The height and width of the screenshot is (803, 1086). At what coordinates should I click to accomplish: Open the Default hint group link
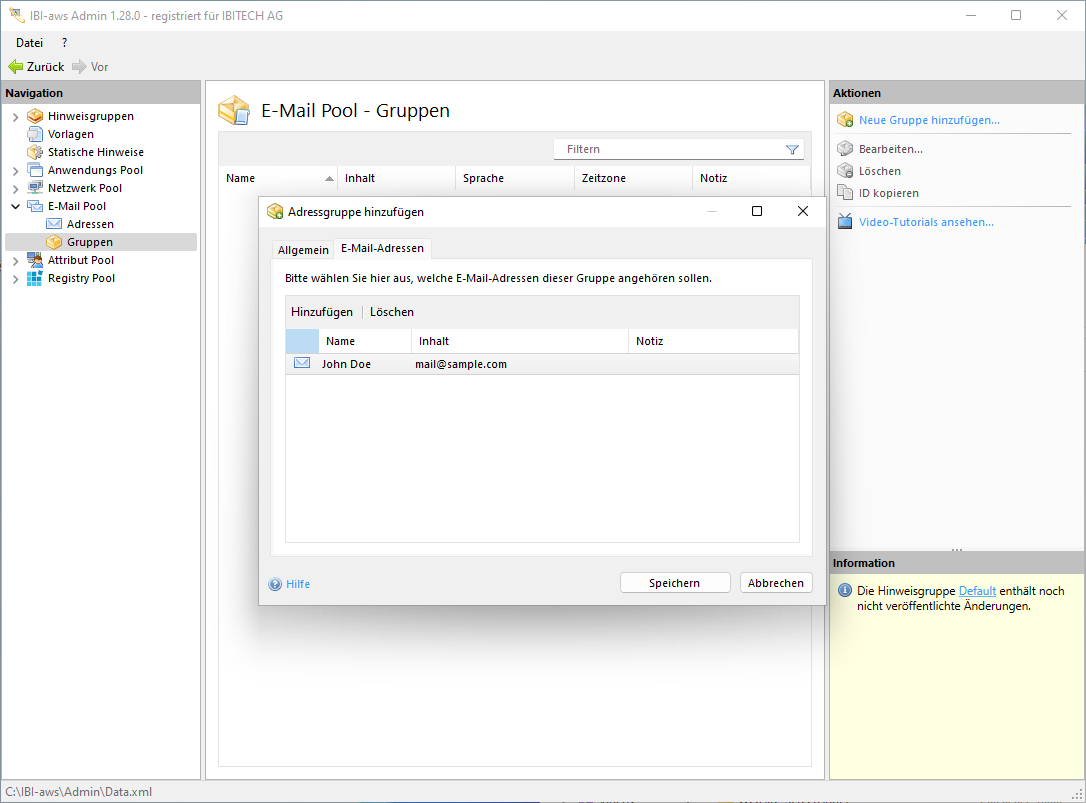977,591
